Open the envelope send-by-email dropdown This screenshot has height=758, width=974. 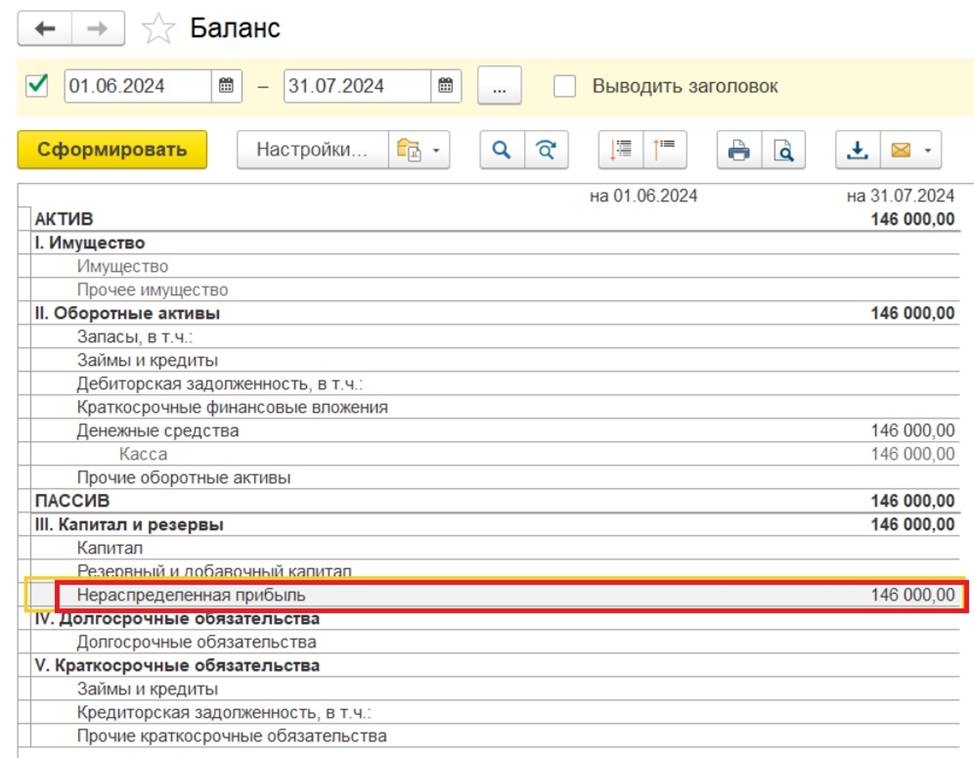pyautogui.click(x=912, y=150)
